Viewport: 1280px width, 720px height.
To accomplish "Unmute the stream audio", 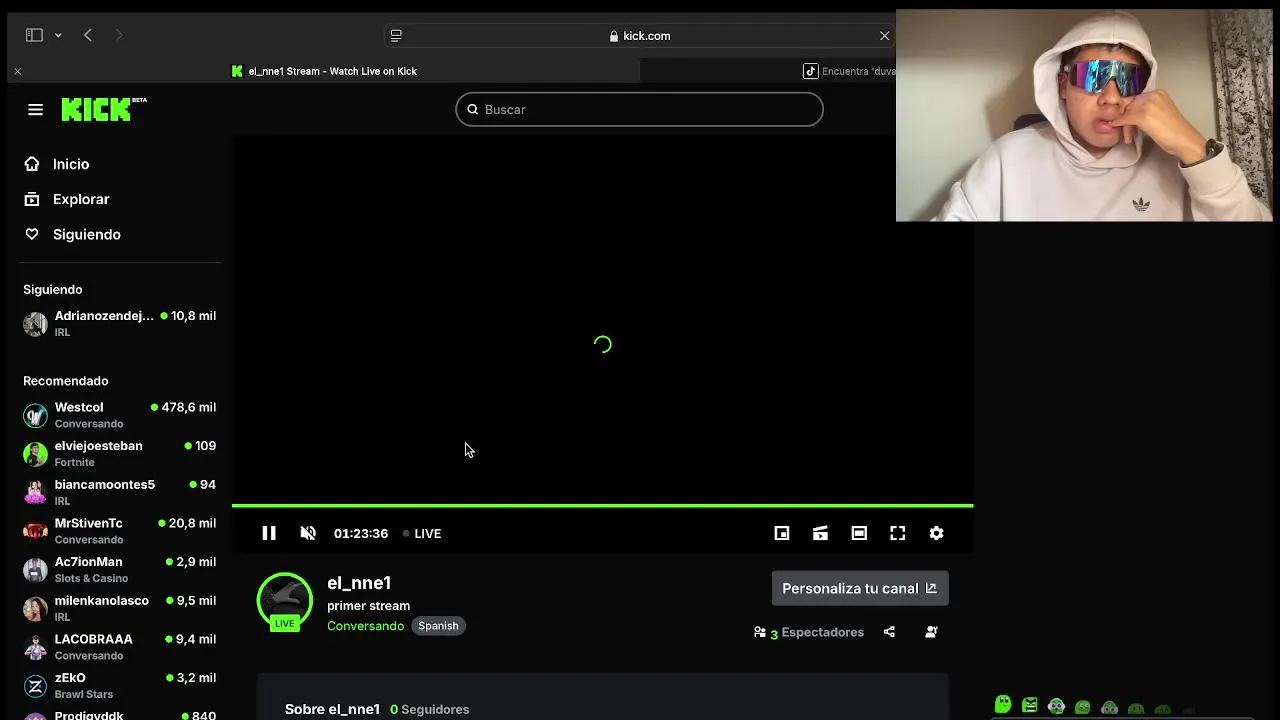I will (308, 533).
